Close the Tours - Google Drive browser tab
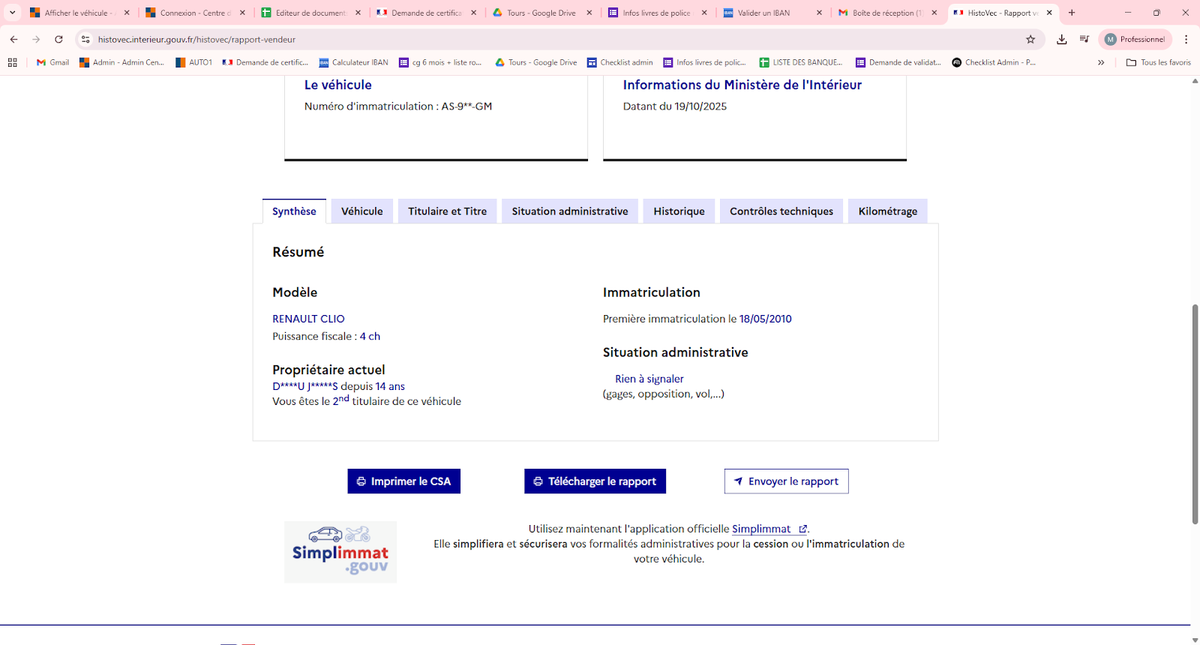 (588, 12)
